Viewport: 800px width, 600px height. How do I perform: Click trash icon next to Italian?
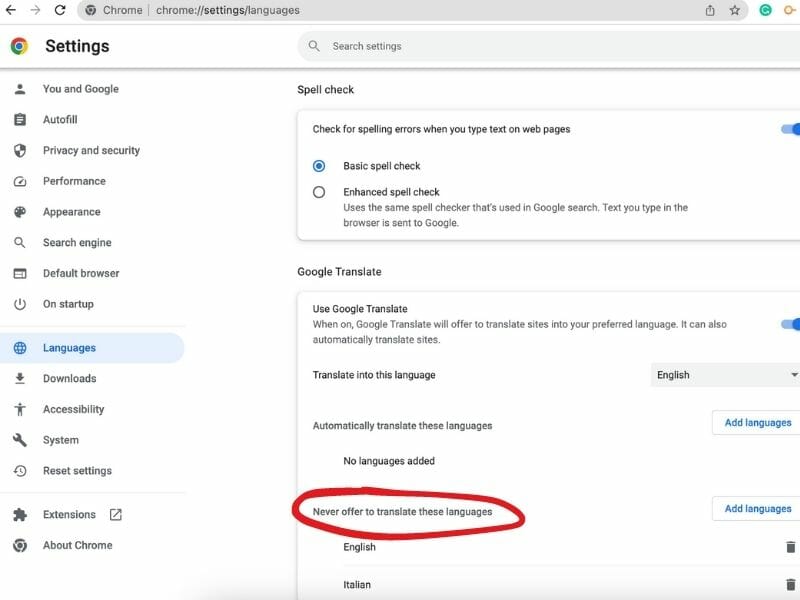(791, 585)
